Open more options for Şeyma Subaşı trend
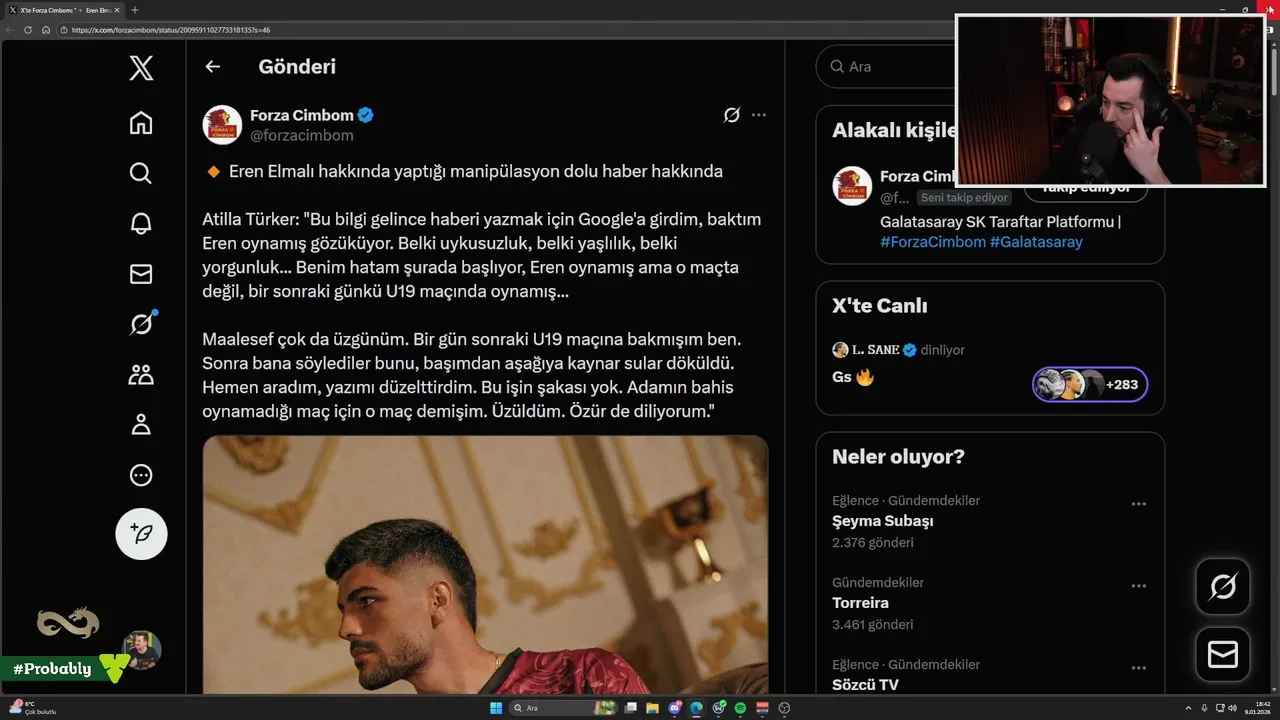This screenshot has width=1280, height=720. (1138, 504)
